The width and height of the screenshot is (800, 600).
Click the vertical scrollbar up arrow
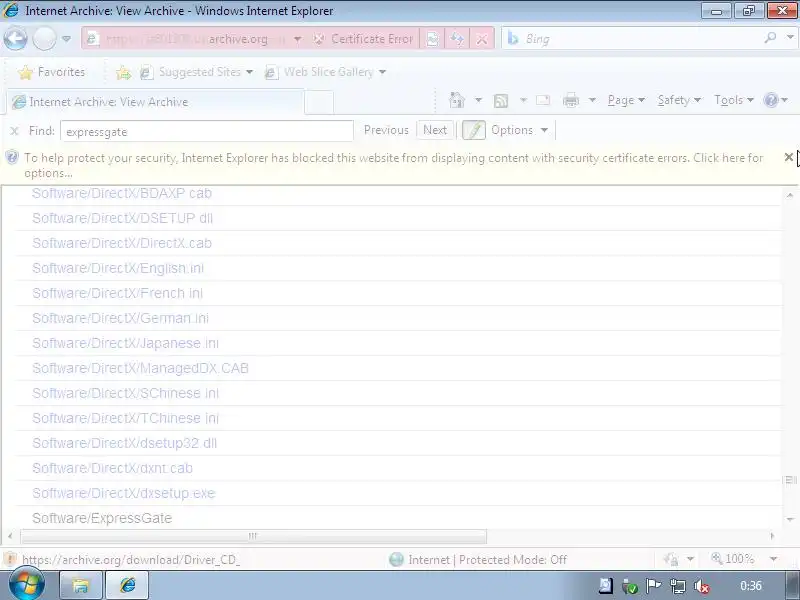pos(790,195)
